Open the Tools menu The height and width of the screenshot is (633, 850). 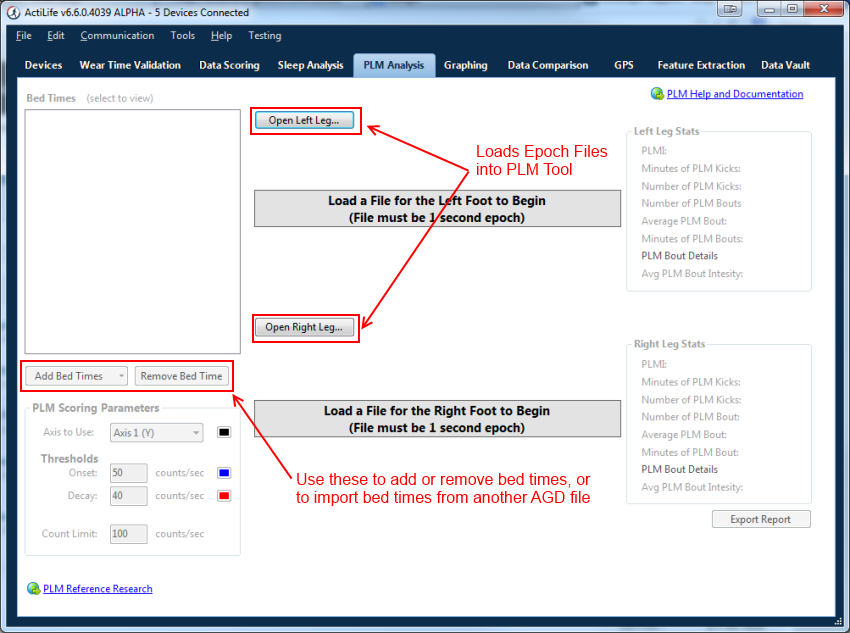[182, 35]
